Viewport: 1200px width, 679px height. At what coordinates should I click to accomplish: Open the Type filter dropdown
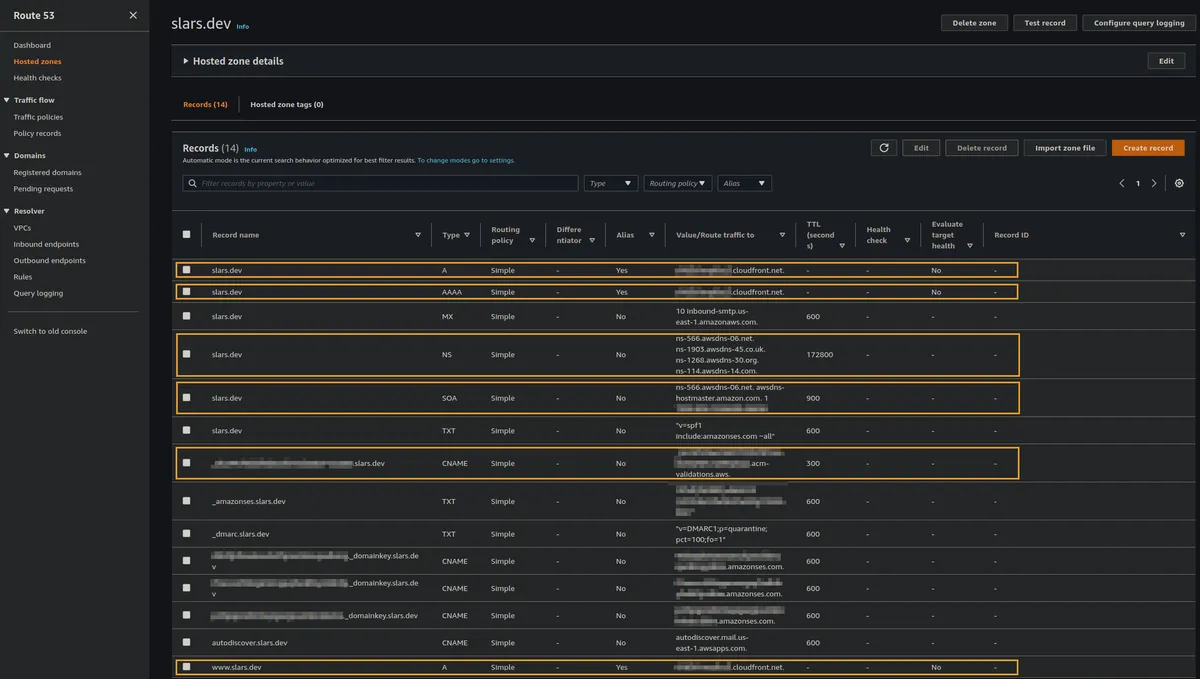(x=611, y=184)
